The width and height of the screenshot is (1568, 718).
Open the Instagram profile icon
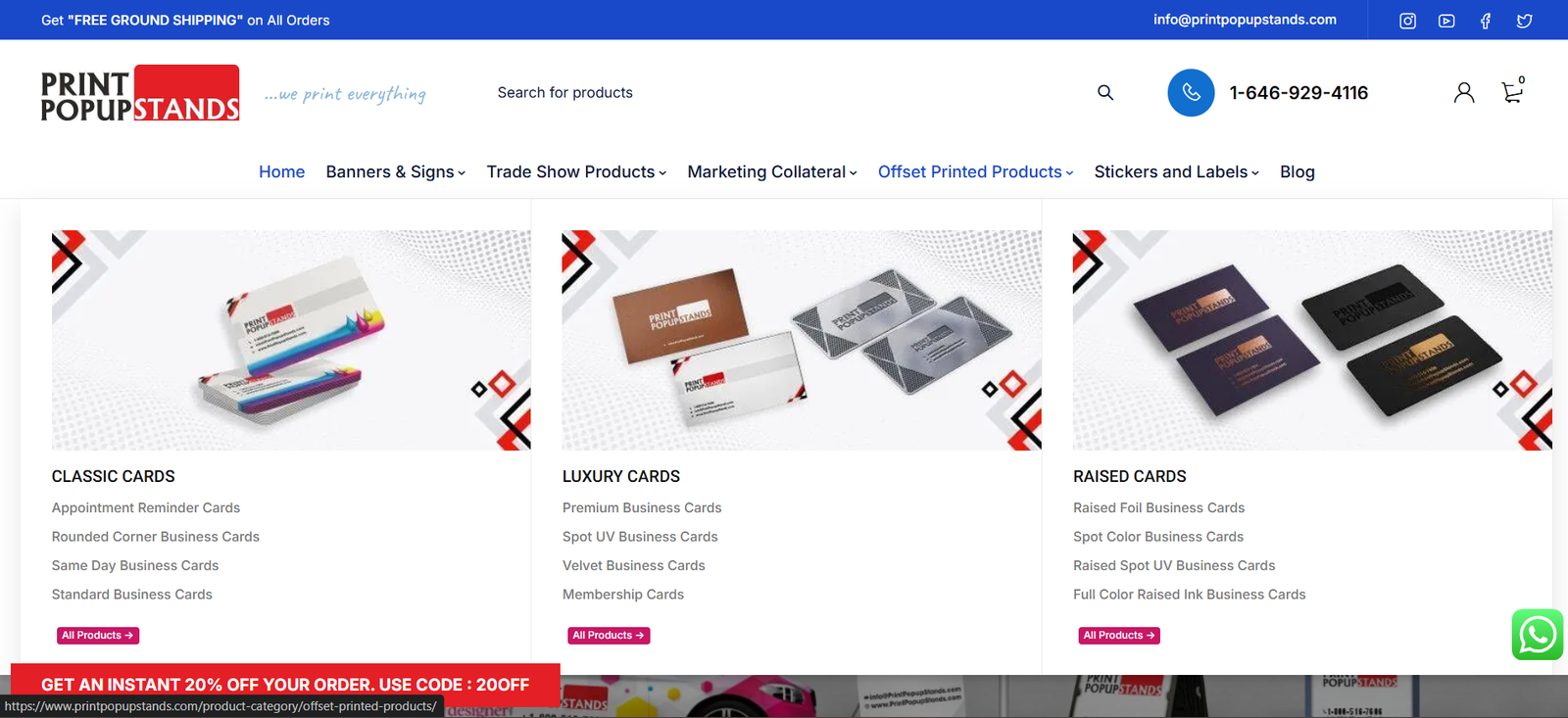pos(1407,21)
